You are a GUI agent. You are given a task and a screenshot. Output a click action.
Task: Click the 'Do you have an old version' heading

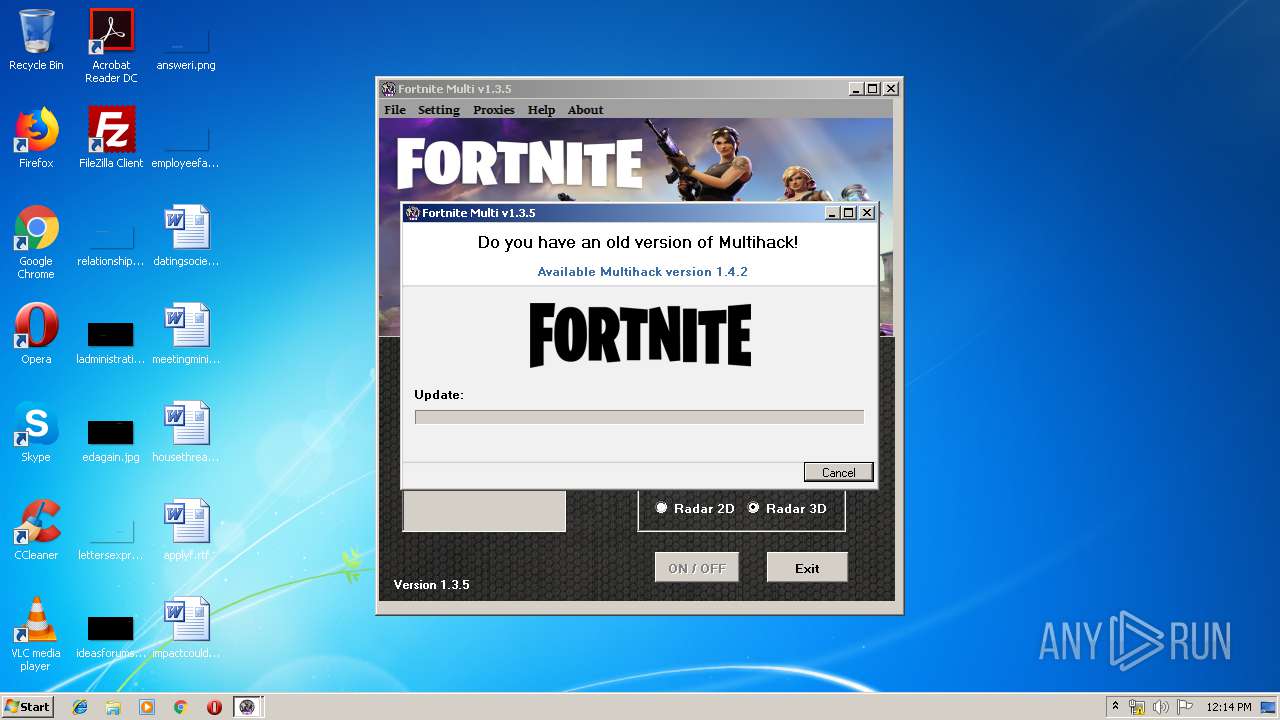pyautogui.click(x=638, y=242)
